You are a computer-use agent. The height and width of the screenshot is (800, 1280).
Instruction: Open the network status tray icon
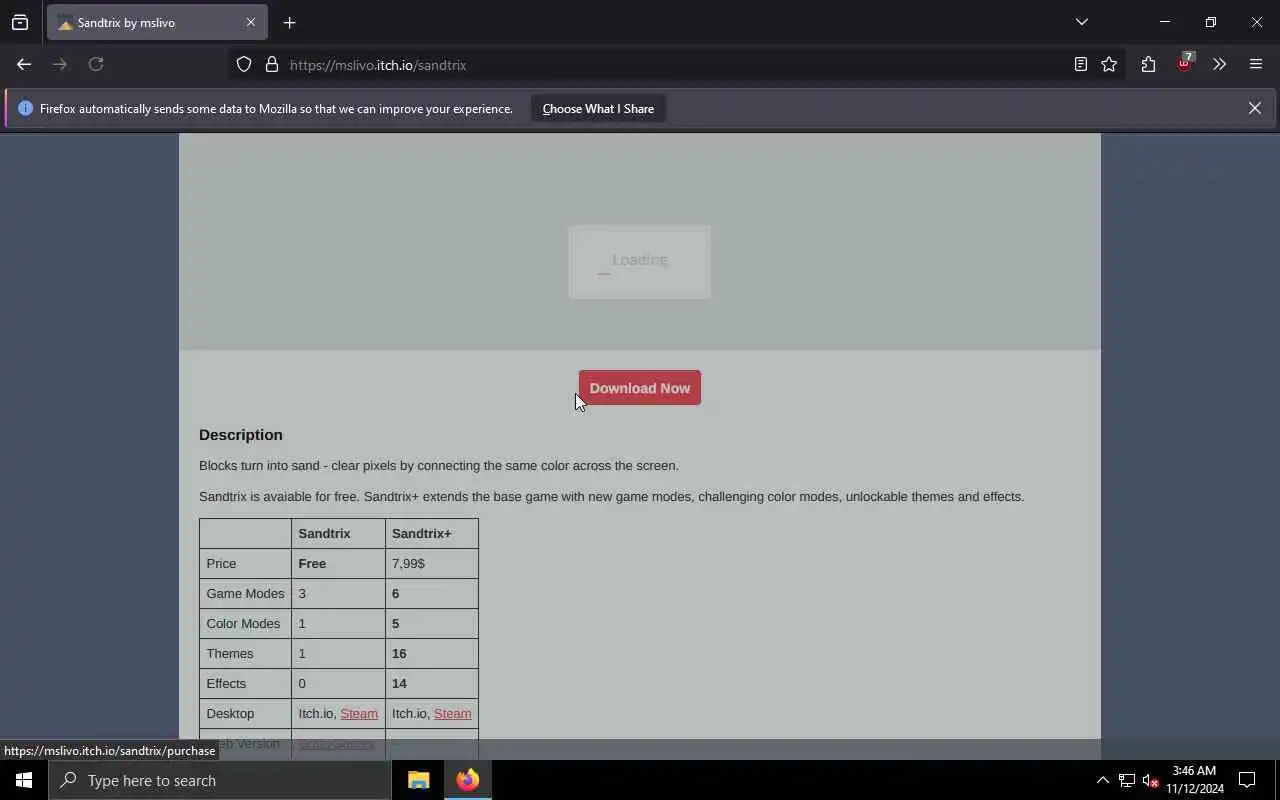click(1127, 780)
